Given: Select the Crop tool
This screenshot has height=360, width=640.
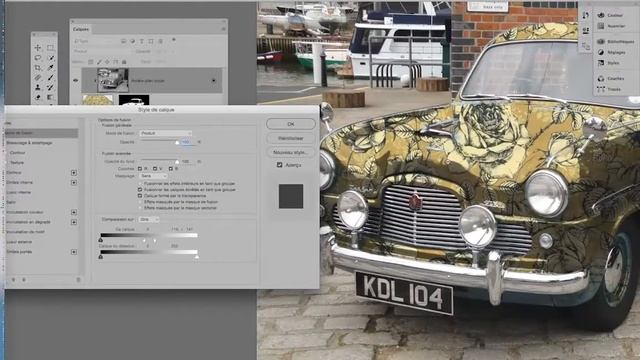Looking at the screenshot, I should (38, 67).
